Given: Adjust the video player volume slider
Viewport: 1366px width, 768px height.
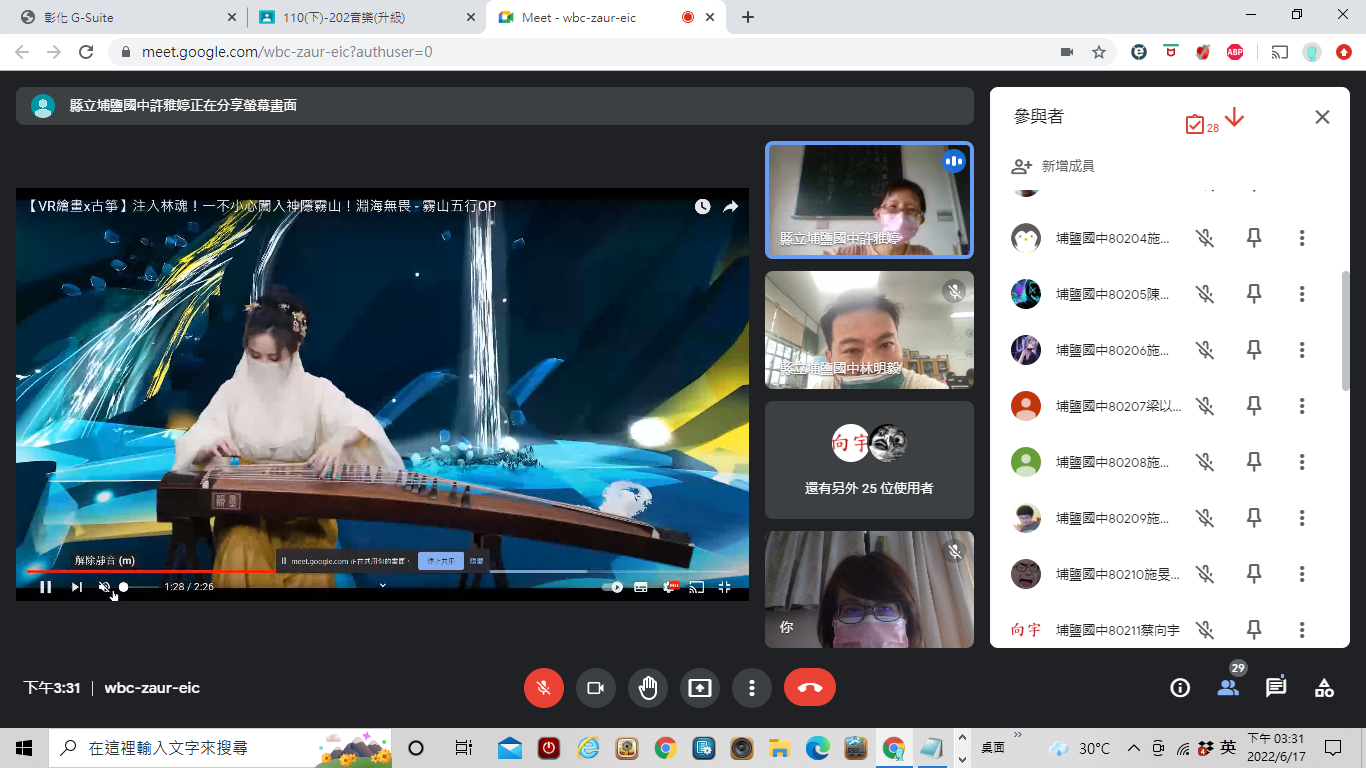Looking at the screenshot, I should tap(138, 587).
